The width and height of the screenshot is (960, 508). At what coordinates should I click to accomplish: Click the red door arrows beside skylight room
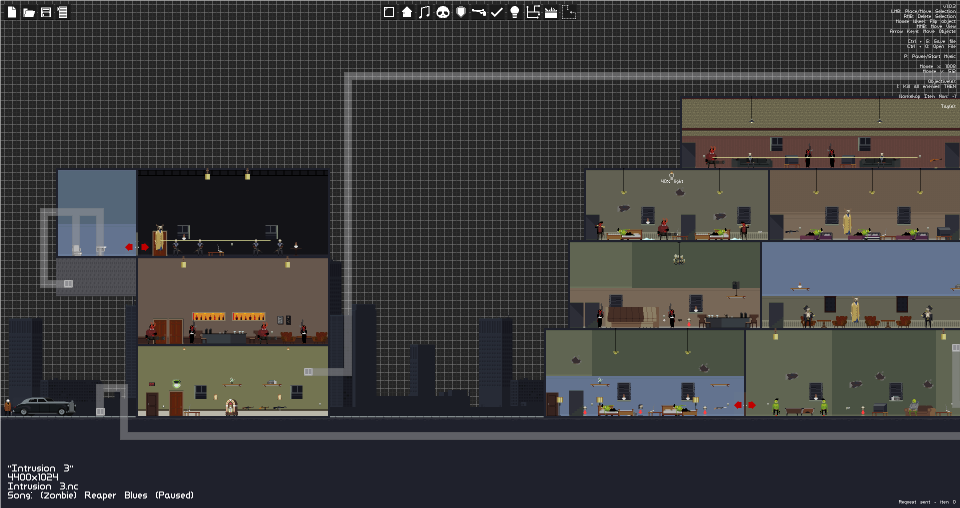pos(137,247)
